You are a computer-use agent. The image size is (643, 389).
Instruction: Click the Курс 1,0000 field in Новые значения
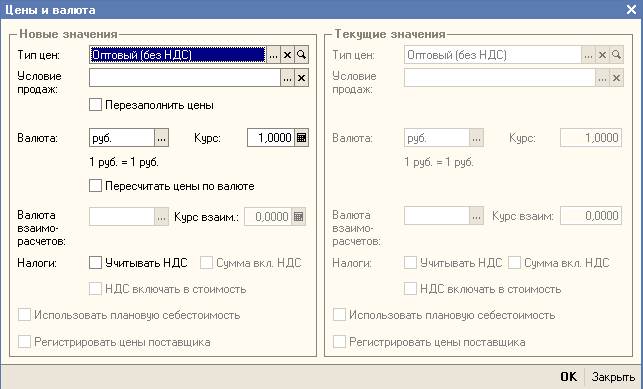[271, 138]
